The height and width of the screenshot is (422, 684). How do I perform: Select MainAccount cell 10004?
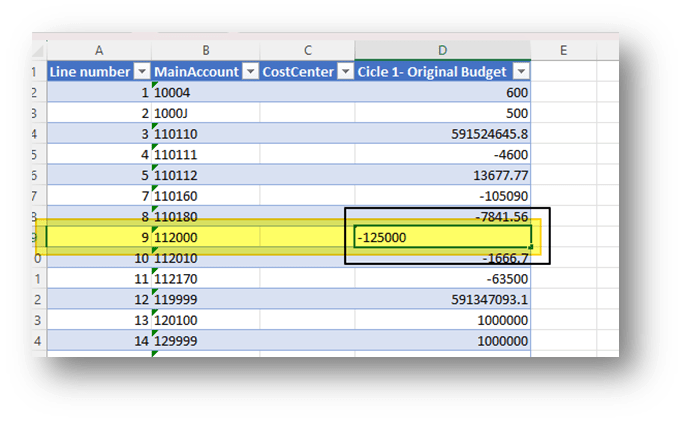coord(204,92)
